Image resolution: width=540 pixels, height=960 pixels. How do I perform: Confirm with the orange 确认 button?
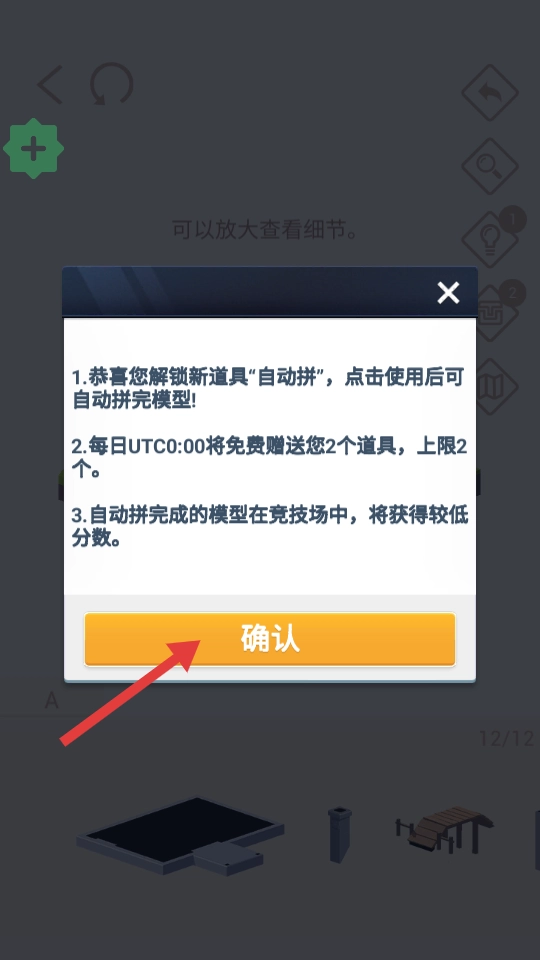[x=270, y=639]
